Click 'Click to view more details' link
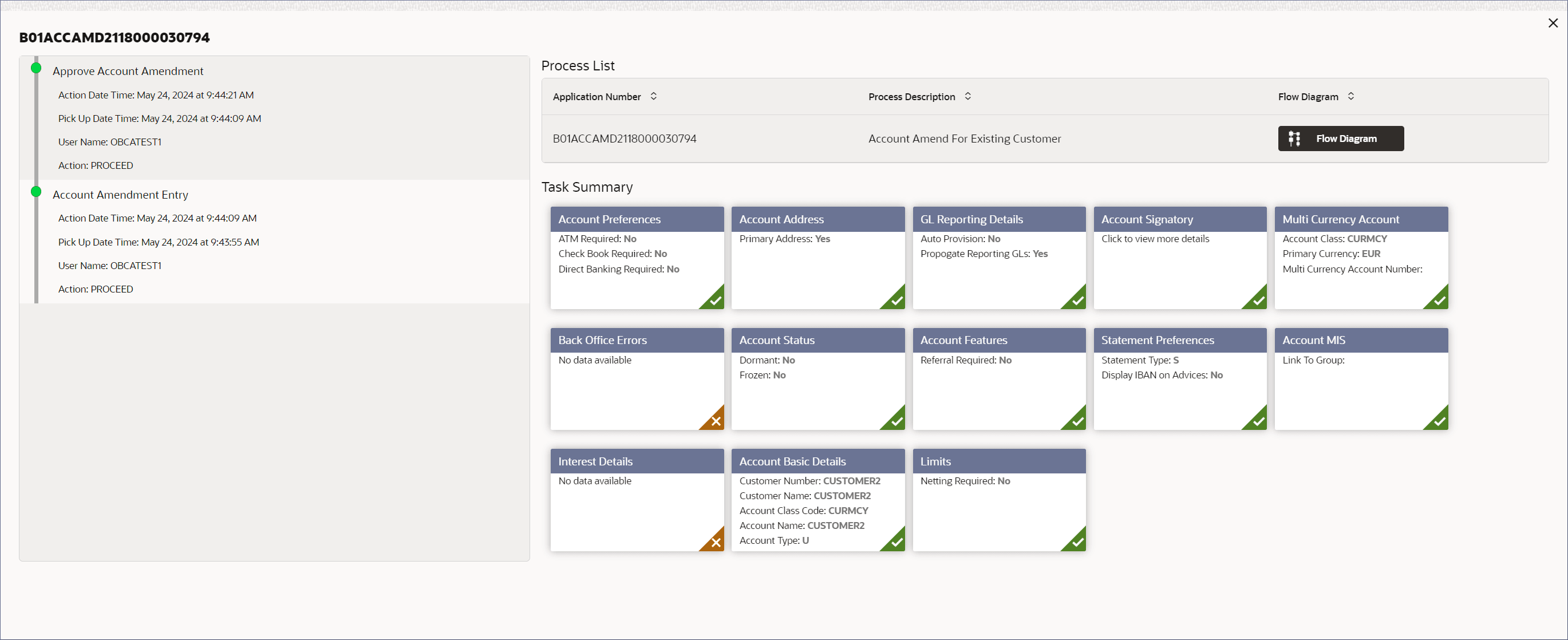 click(x=1155, y=239)
